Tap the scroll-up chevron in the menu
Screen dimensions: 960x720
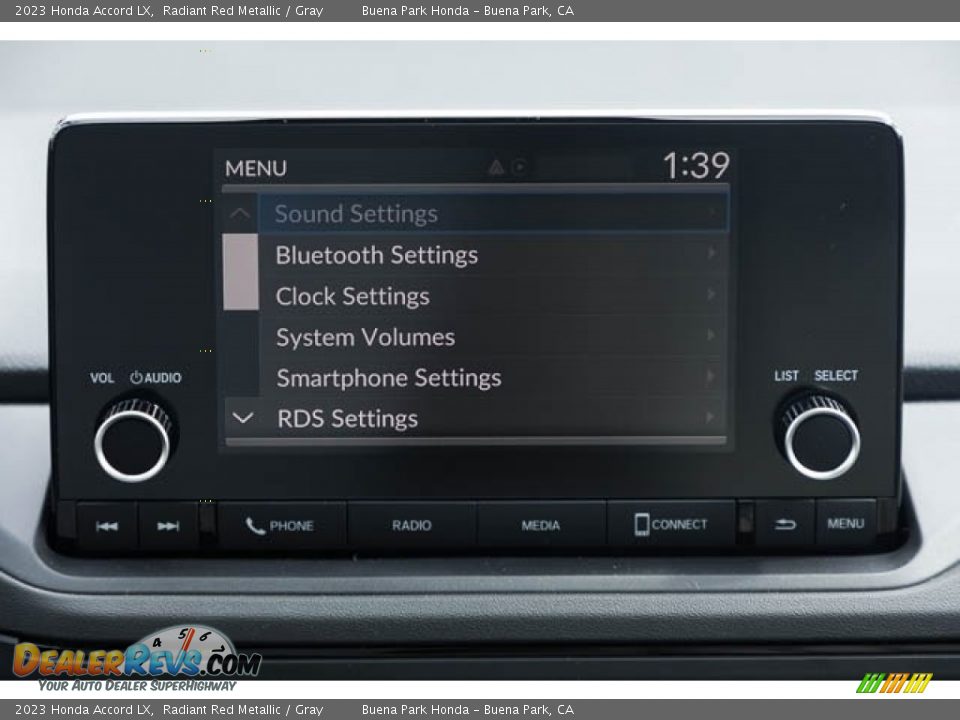point(241,214)
